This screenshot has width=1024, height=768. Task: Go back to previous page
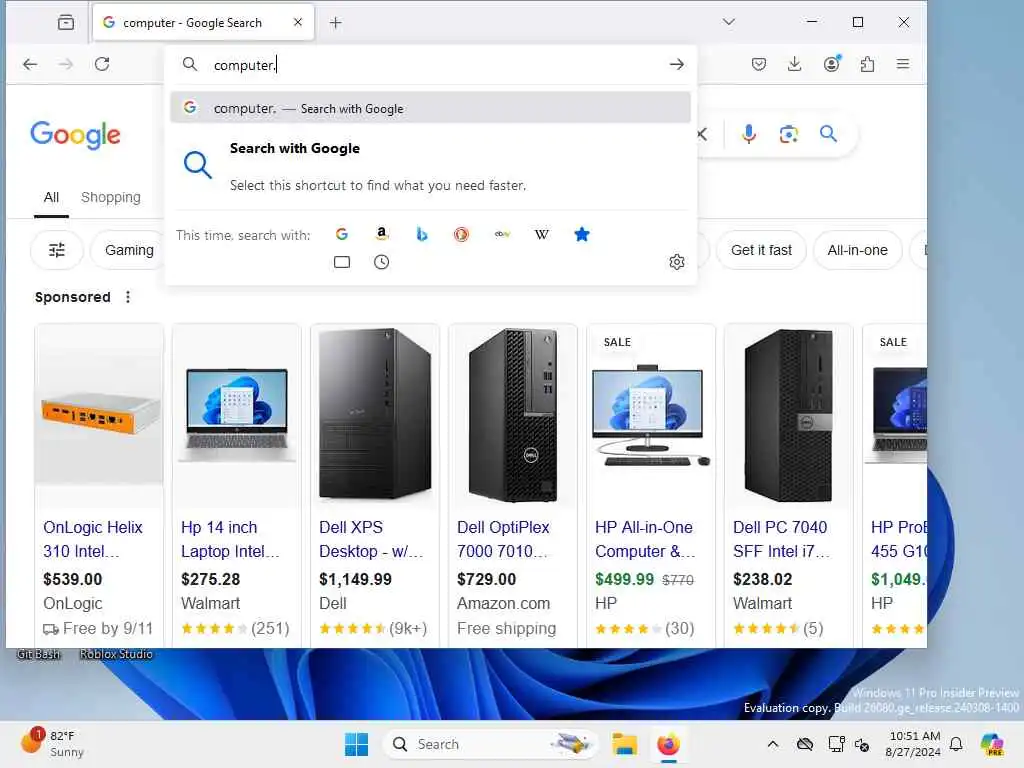(x=30, y=64)
